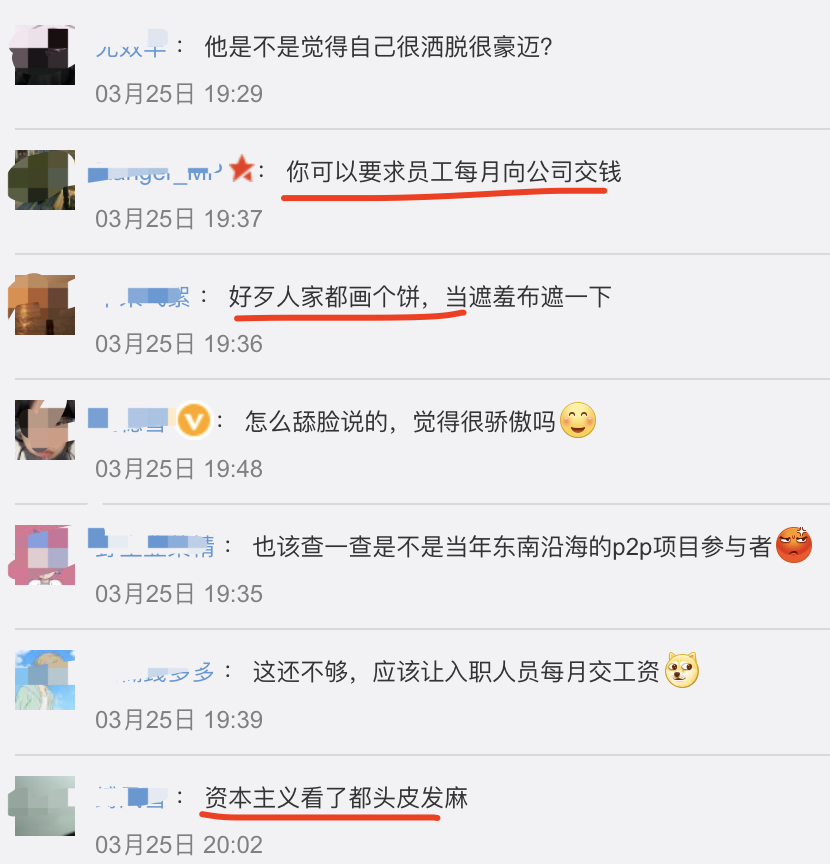Screen dimensions: 830x864
Task: Open the username of the 19:37 commenter
Action: (155, 172)
